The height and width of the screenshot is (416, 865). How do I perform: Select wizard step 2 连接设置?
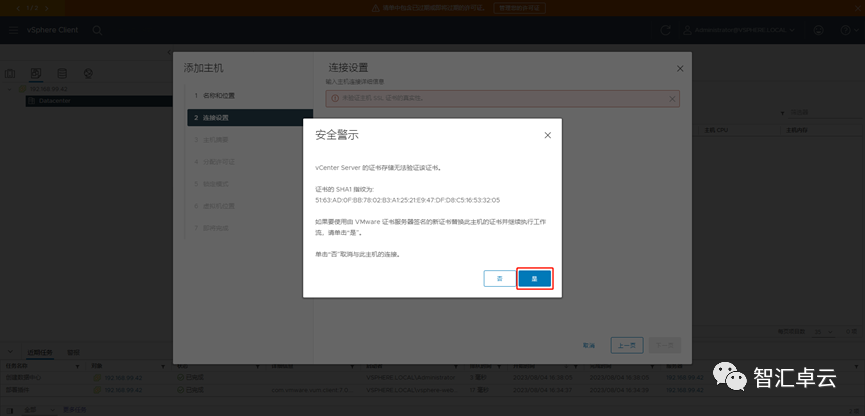coord(250,118)
